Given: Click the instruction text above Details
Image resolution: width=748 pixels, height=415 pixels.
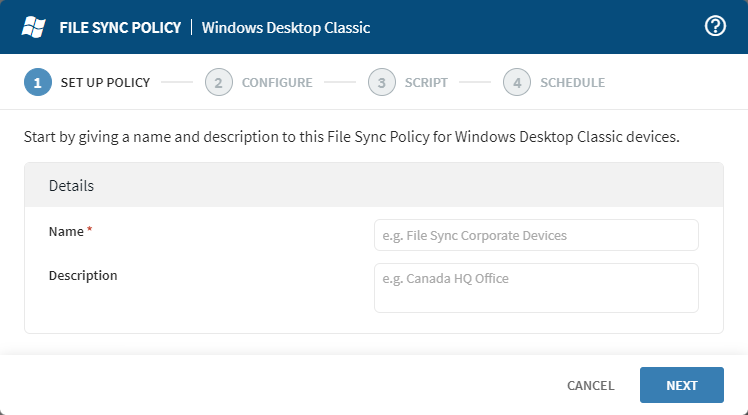Looking at the screenshot, I should tap(351, 136).
